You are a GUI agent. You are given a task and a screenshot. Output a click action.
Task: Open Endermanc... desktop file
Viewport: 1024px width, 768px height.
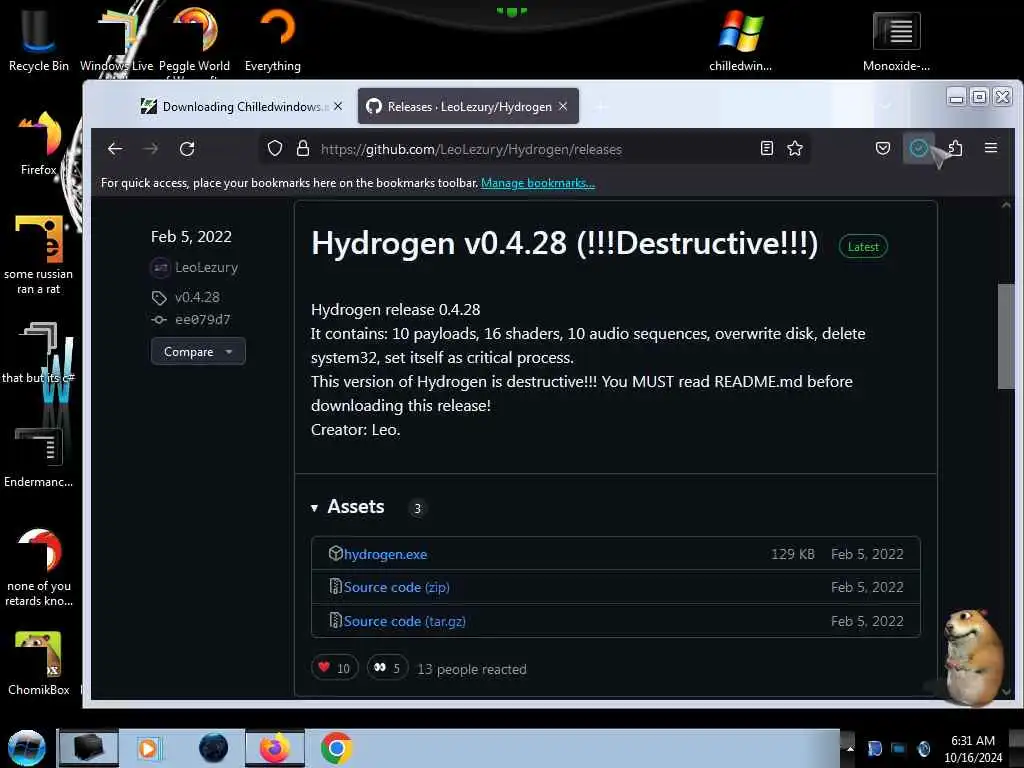tap(39, 457)
